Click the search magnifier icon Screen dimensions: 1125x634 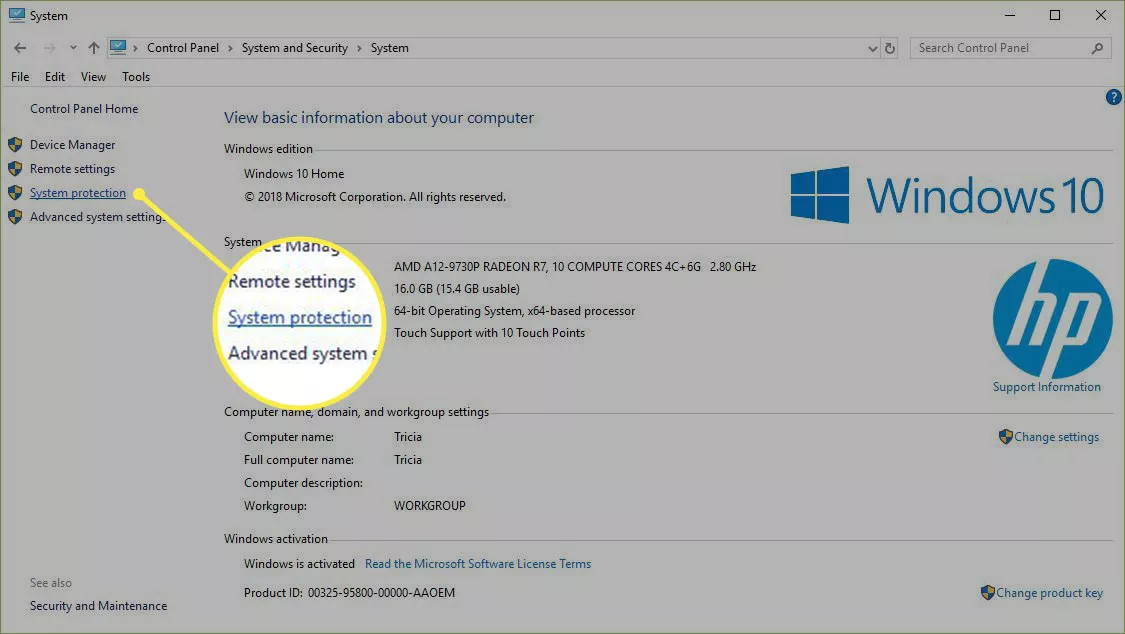click(1097, 48)
